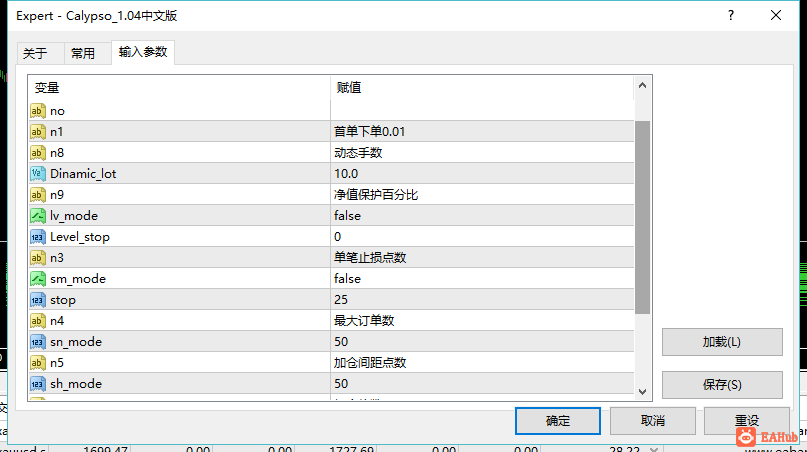The height and width of the screenshot is (452, 807).
Task: Load parameters with 加载(L) button
Action: pyautogui.click(x=722, y=342)
